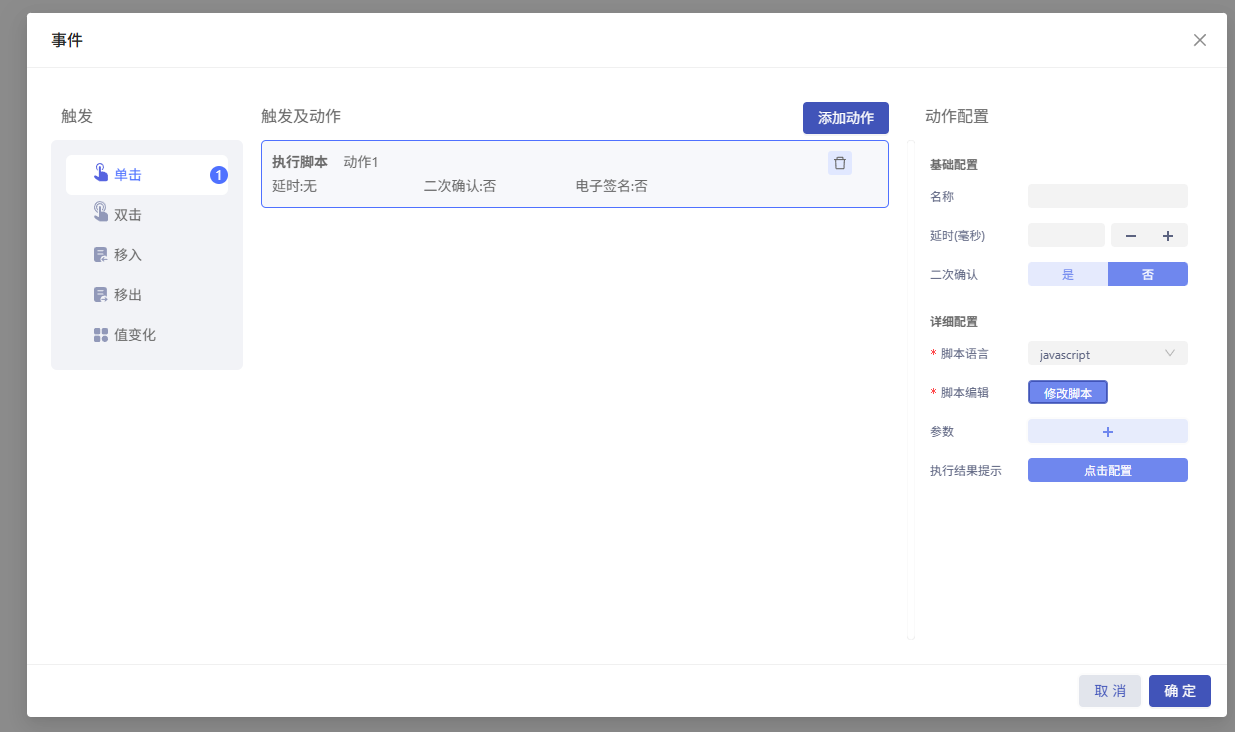Click the badge count 1 on 单击
This screenshot has width=1235, height=732.
click(219, 175)
